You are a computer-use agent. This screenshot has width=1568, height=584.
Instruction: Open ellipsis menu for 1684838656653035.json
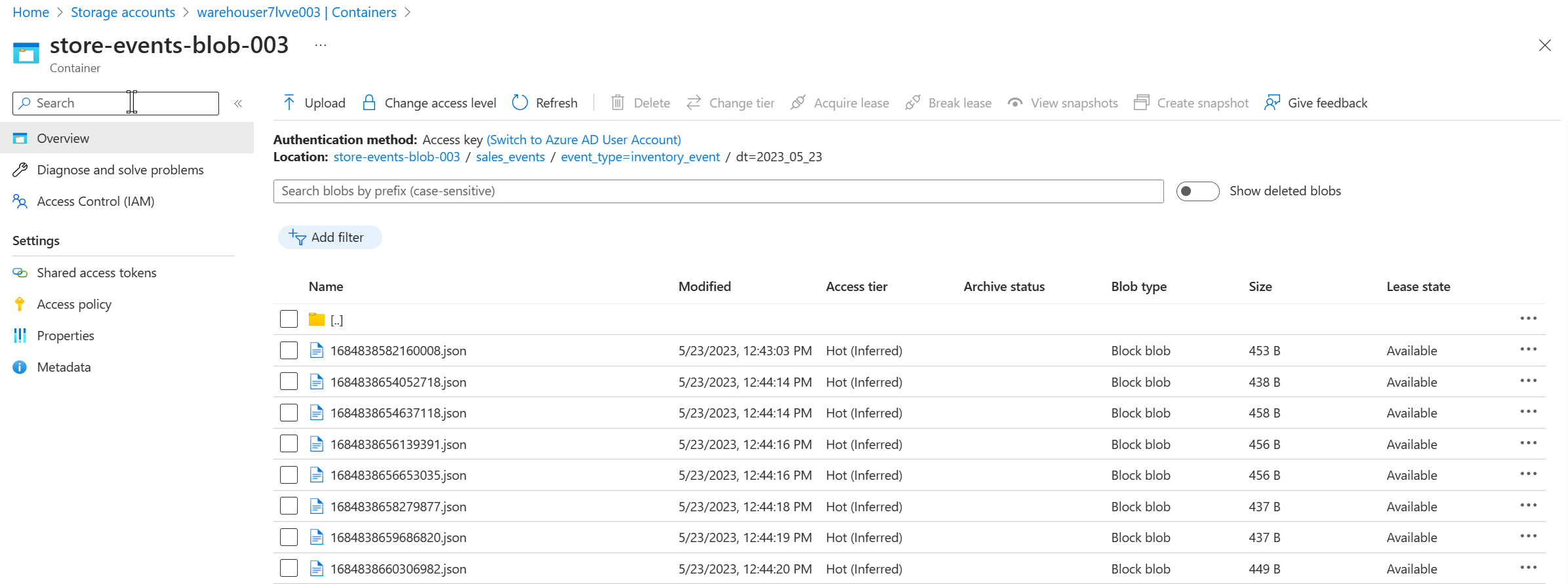[x=1528, y=474]
